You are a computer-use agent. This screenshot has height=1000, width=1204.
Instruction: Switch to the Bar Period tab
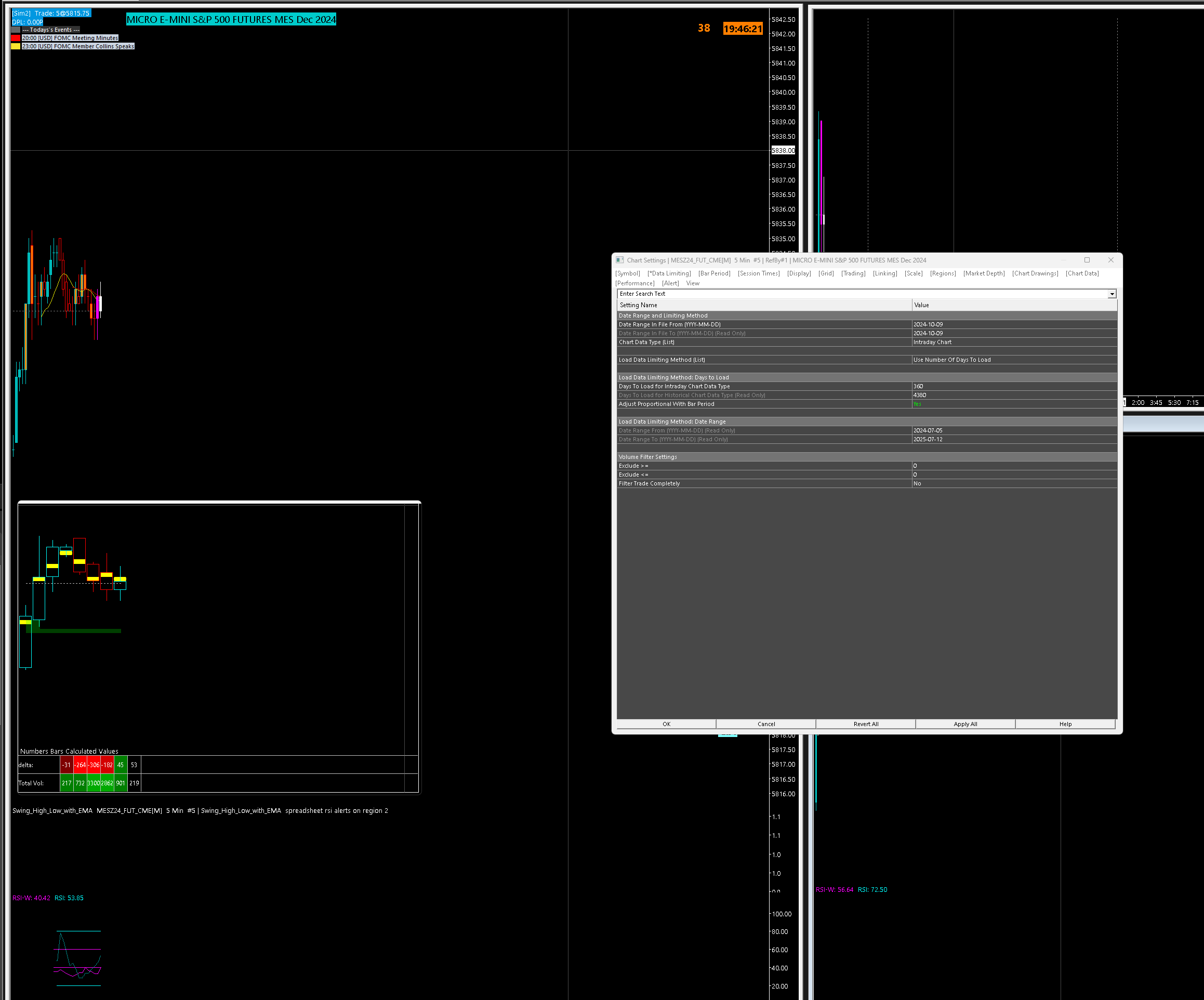[714, 273]
